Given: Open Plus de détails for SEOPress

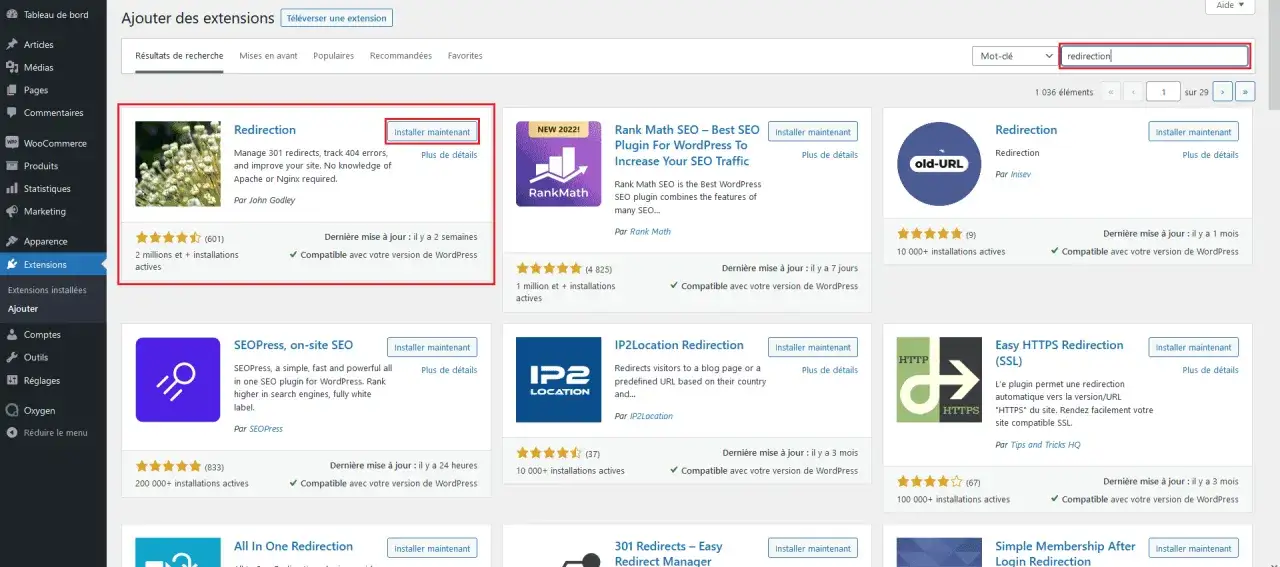Looking at the screenshot, I should click(449, 370).
